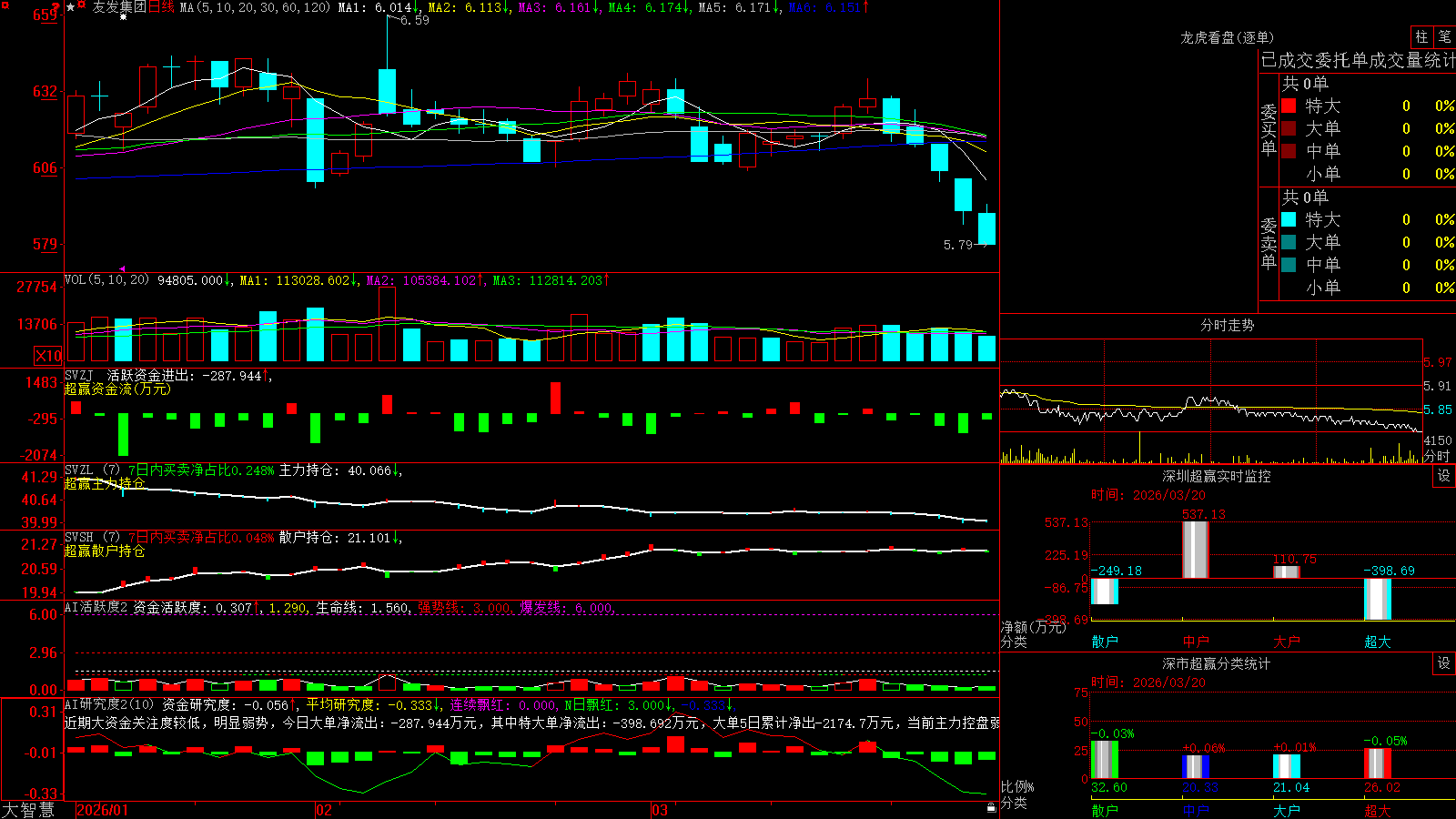Click the -249.18 散户 bar in 实时监控
Viewport: 1456px width, 819px height.
1105,591
